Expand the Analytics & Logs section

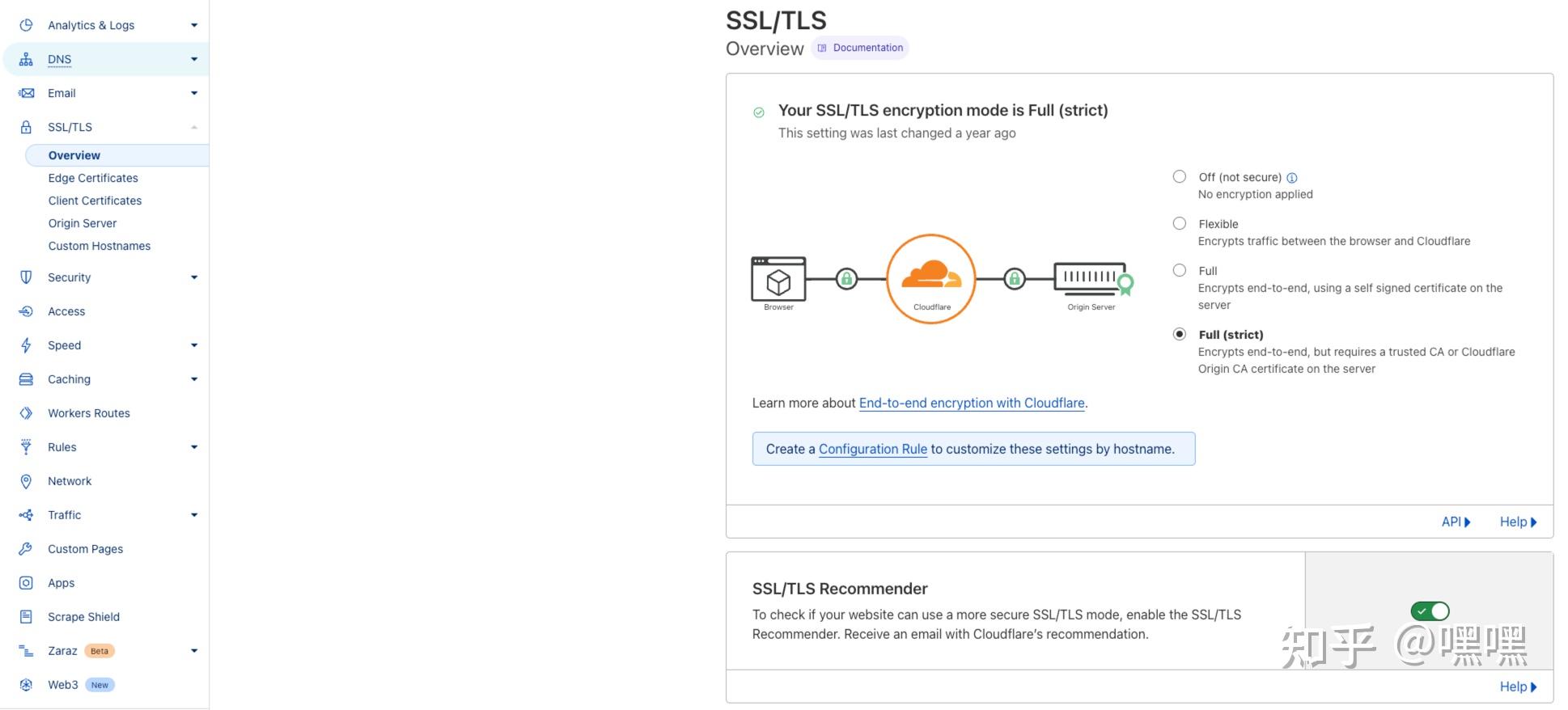tap(194, 25)
